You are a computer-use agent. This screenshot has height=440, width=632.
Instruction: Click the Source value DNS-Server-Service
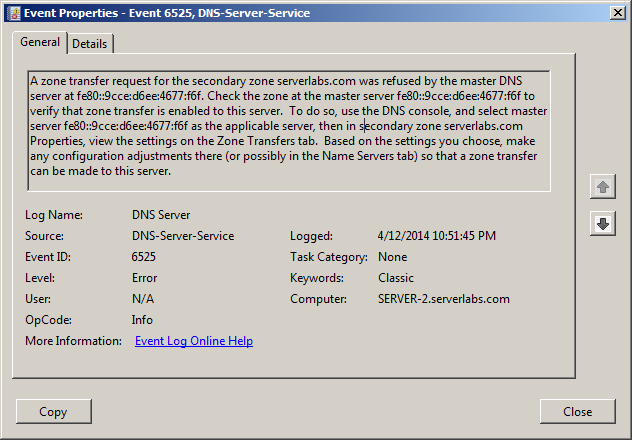(183, 236)
